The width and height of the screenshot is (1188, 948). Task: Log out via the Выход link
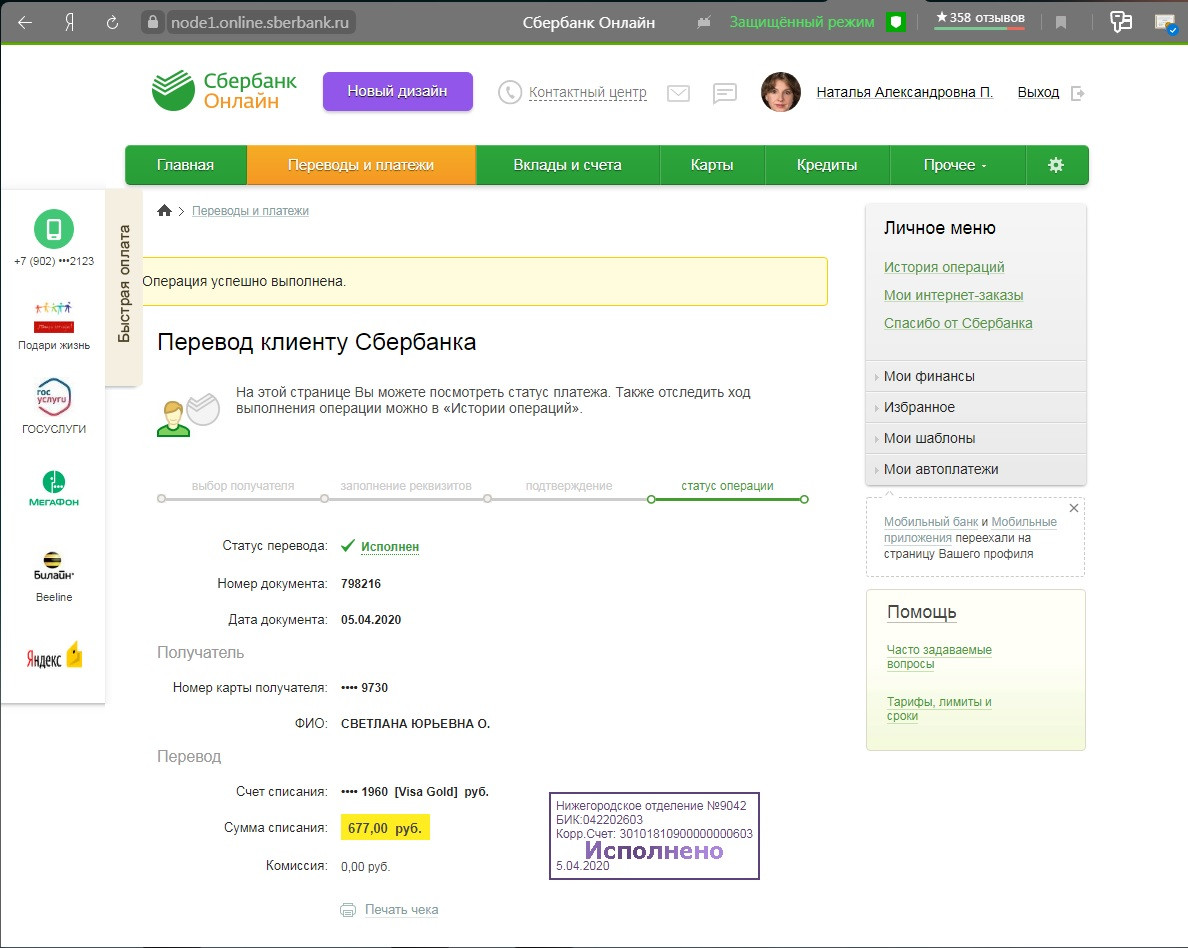click(x=1038, y=92)
